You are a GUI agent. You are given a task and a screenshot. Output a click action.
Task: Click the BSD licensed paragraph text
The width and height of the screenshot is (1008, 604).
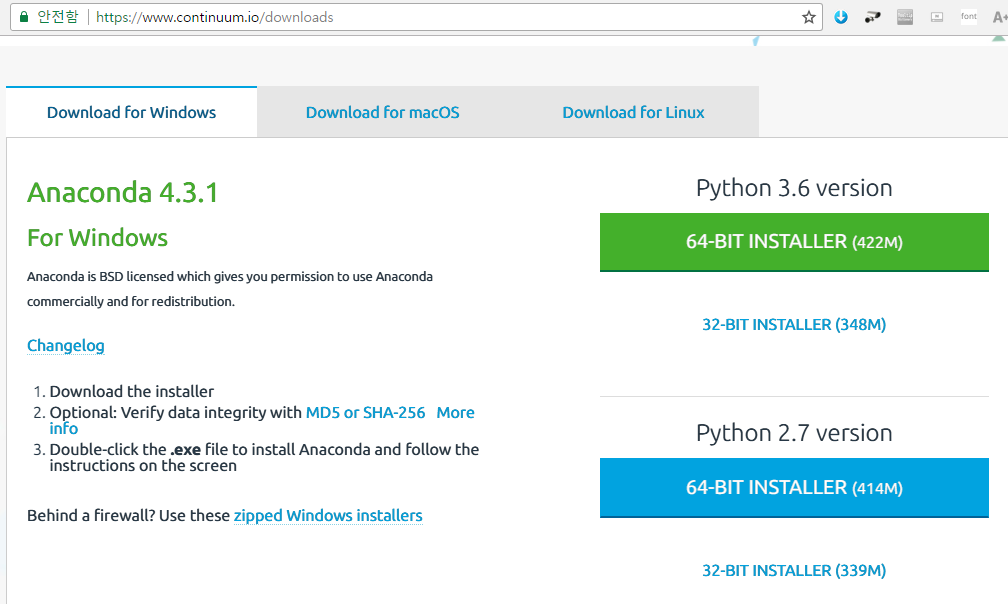click(x=230, y=289)
